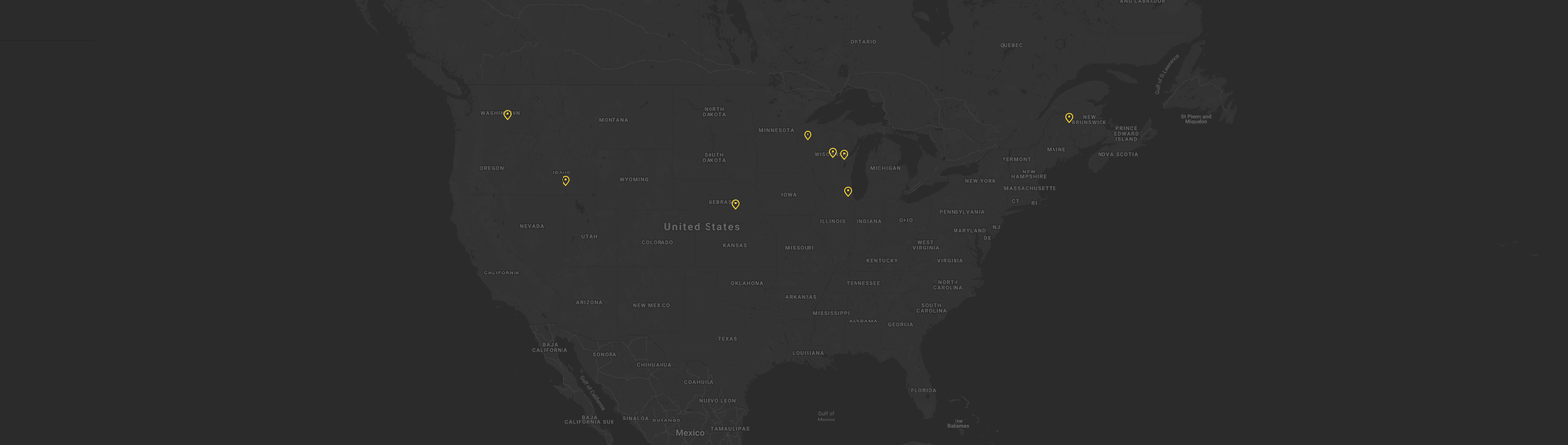This screenshot has width=1568, height=445.
Task: Click the 'Ontario' province label
Action: tap(863, 42)
